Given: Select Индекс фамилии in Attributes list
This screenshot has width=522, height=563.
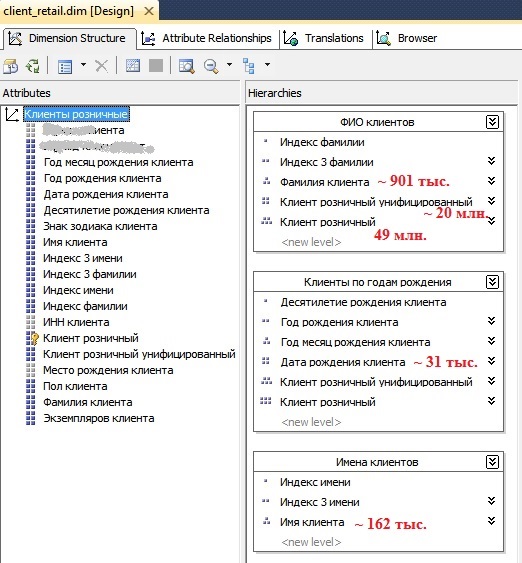Looking at the screenshot, I should click(85, 306).
